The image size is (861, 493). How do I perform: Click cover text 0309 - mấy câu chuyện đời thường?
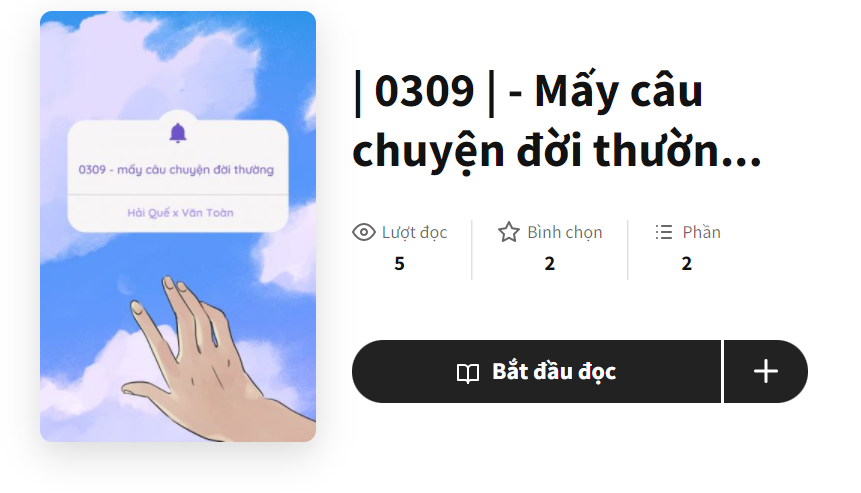click(176, 170)
